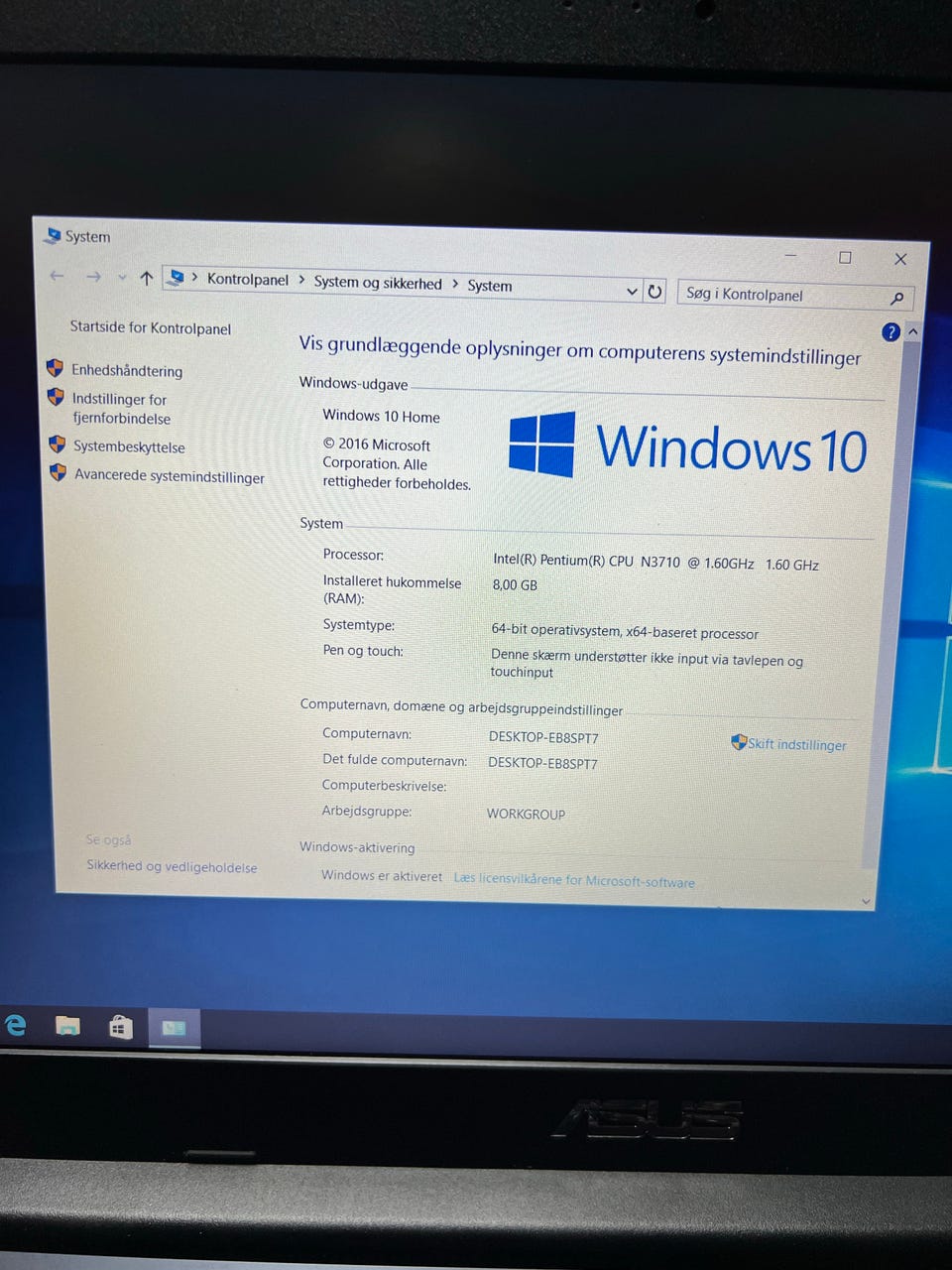Open Enhedshåndtering

pos(127,371)
